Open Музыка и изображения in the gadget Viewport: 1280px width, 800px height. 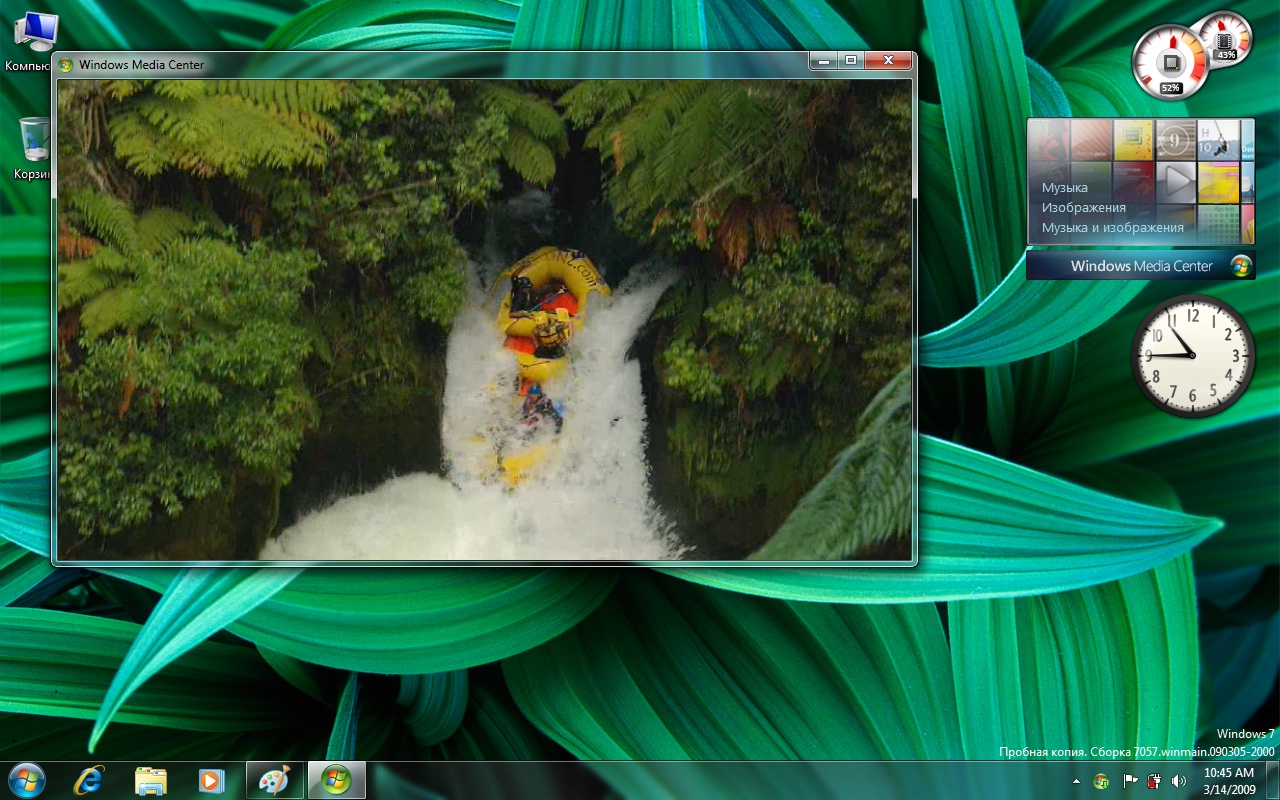pyautogui.click(x=1112, y=227)
